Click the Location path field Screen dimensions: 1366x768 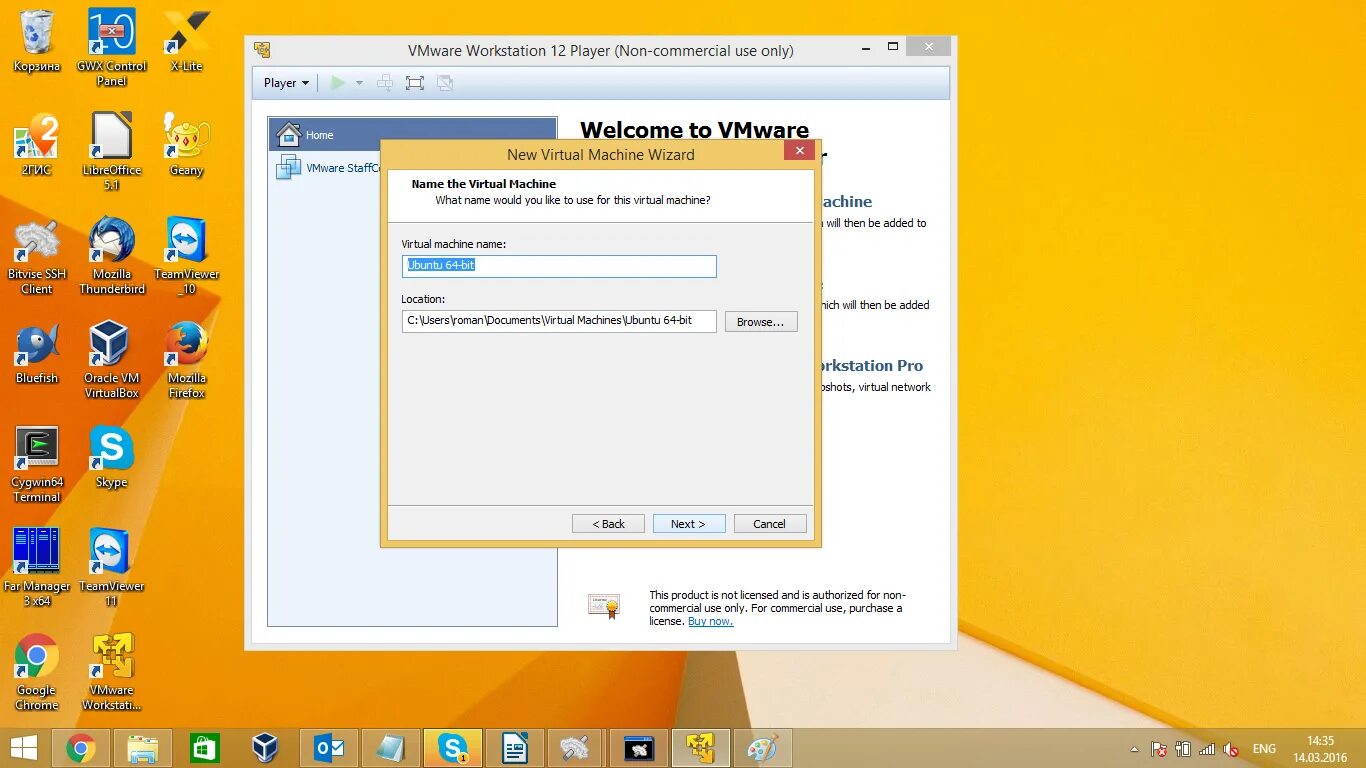click(559, 321)
